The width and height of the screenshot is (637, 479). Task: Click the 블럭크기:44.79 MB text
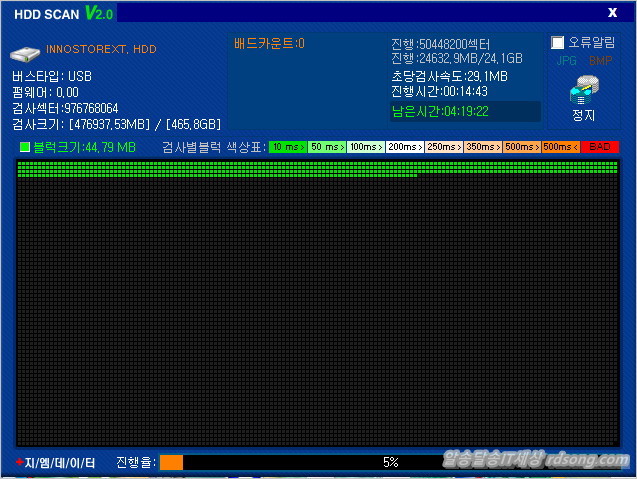(84, 147)
